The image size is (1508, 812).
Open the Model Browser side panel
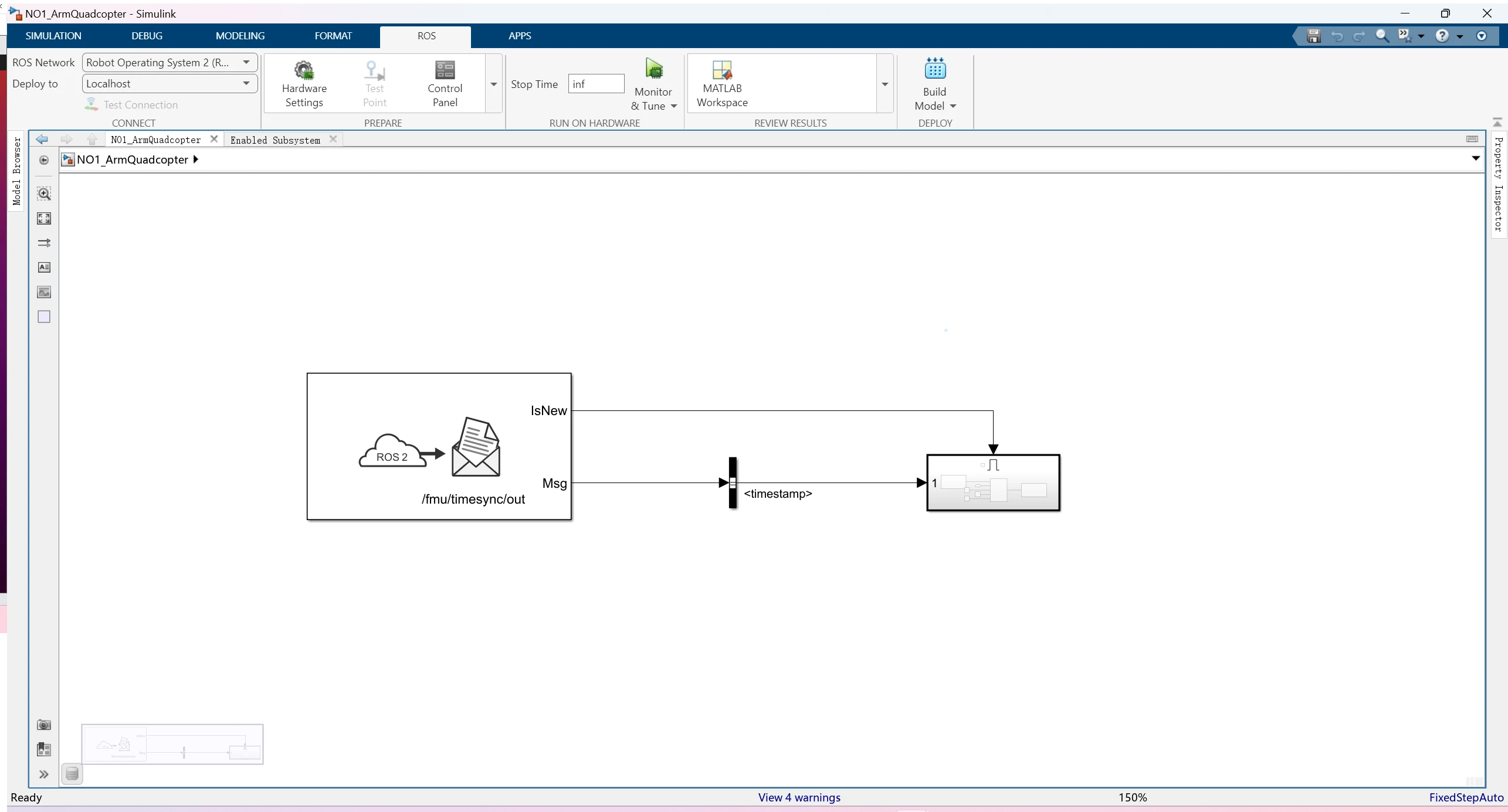coord(16,171)
